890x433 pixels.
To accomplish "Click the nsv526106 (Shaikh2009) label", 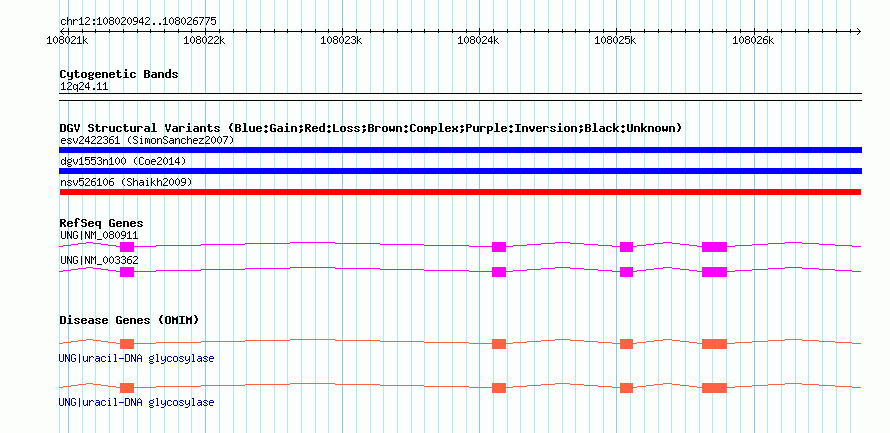I will coord(126,183).
